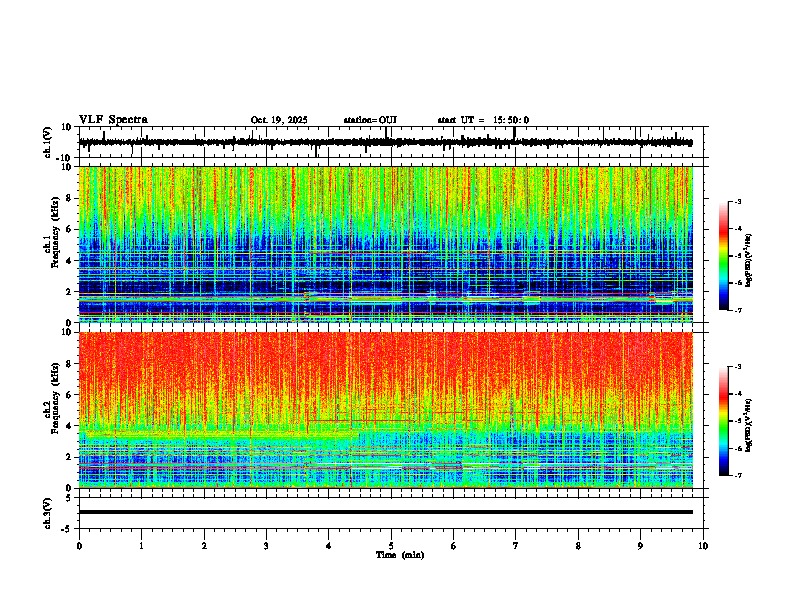Select the "start UT = 15:50:0" header text
Viewport: 792px width, 612px height.
483,120
